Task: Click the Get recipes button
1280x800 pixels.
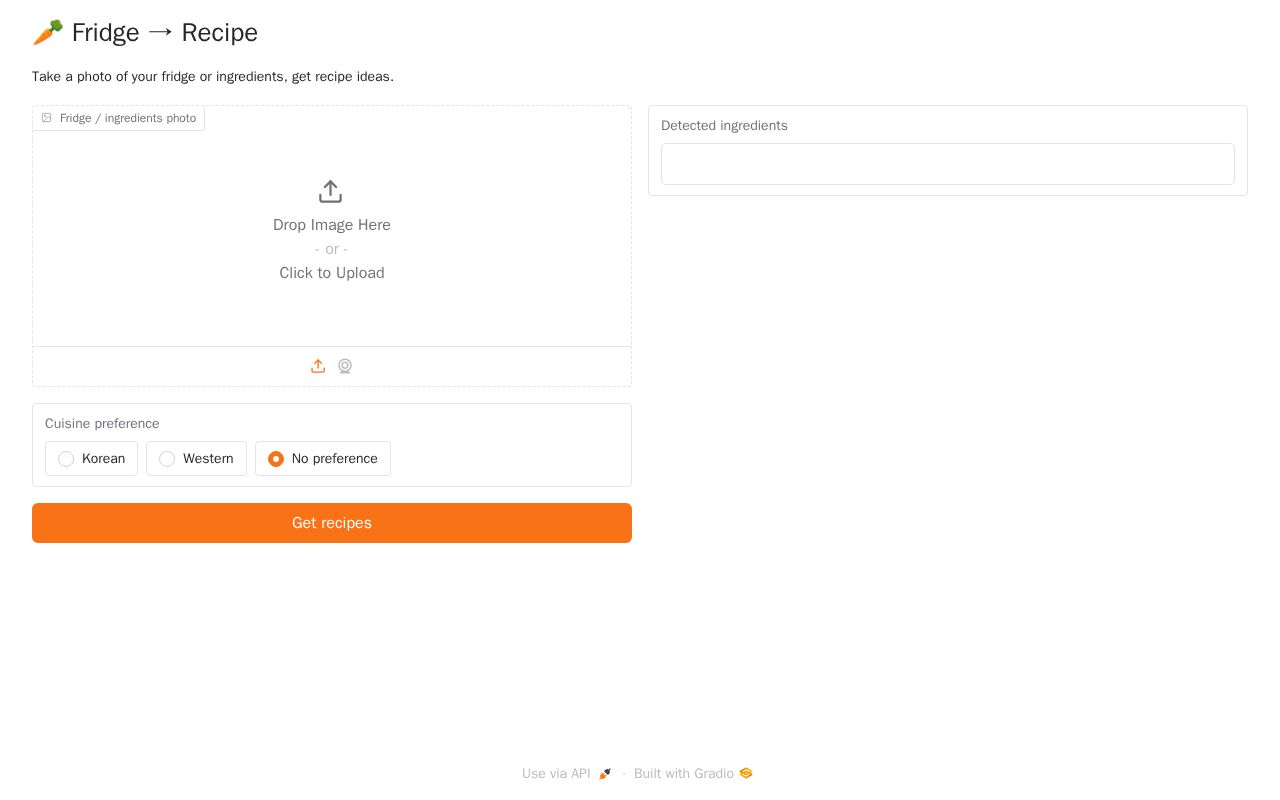Action: [x=332, y=523]
